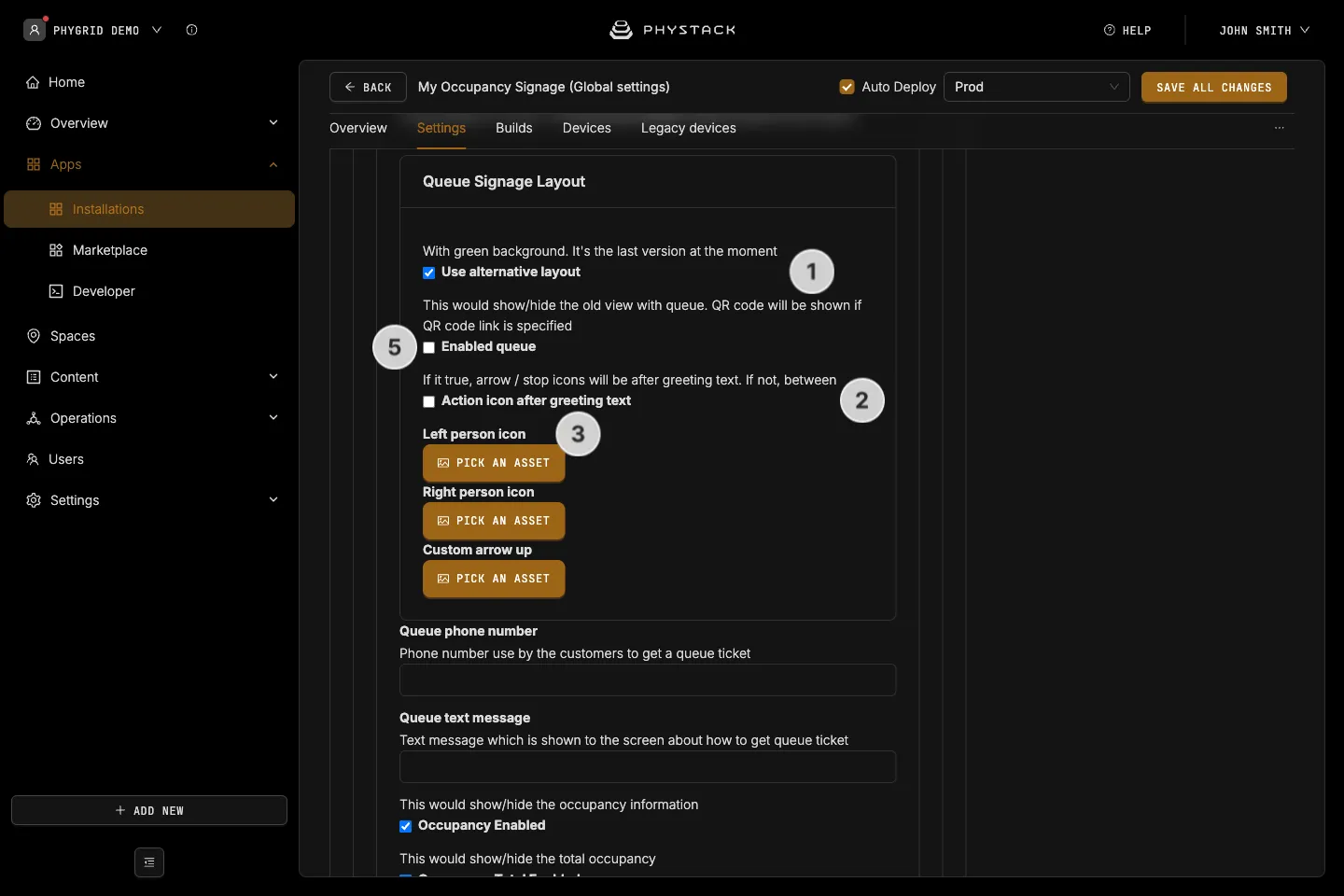Click the Help icon in top bar
The height and width of the screenshot is (896, 1344).
pyautogui.click(x=1110, y=30)
